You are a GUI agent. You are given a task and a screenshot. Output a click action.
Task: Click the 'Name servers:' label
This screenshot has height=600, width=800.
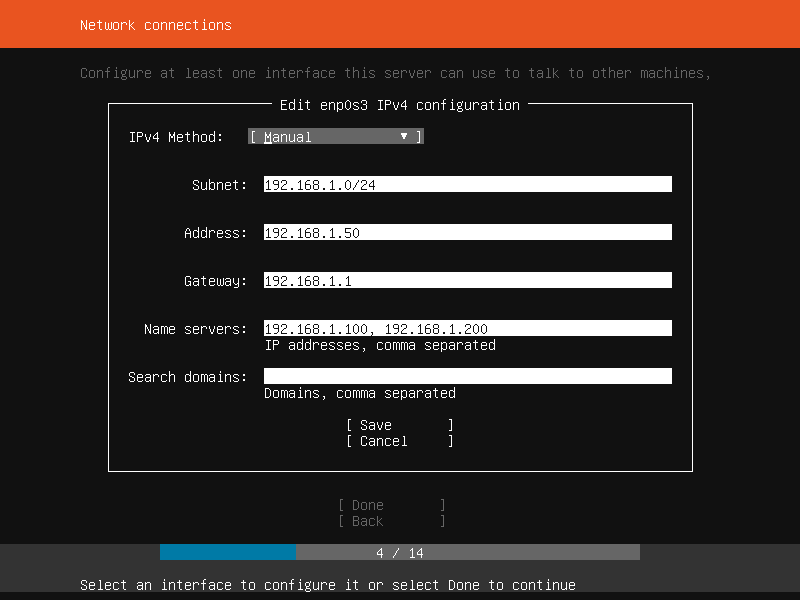(195, 329)
